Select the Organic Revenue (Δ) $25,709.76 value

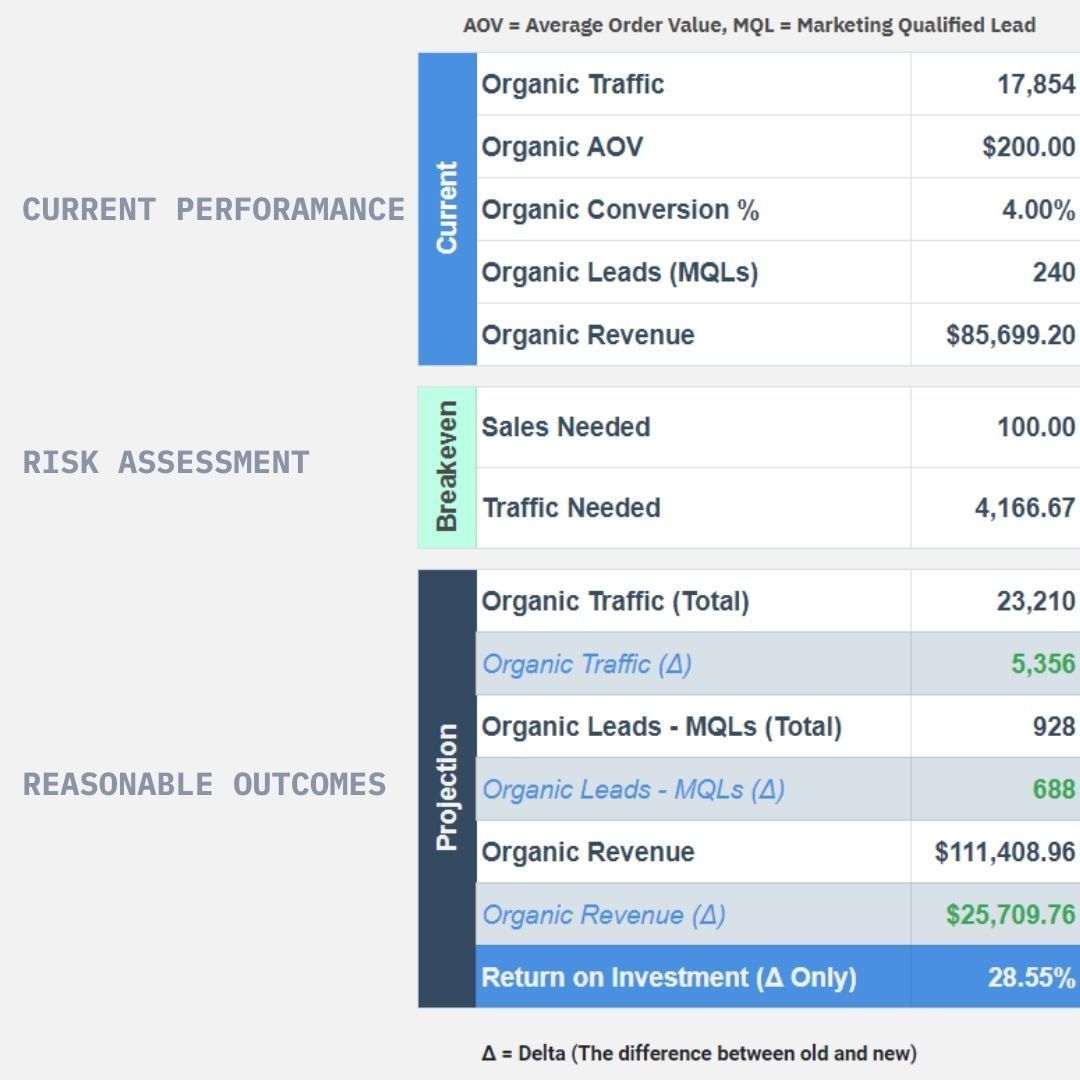1010,915
